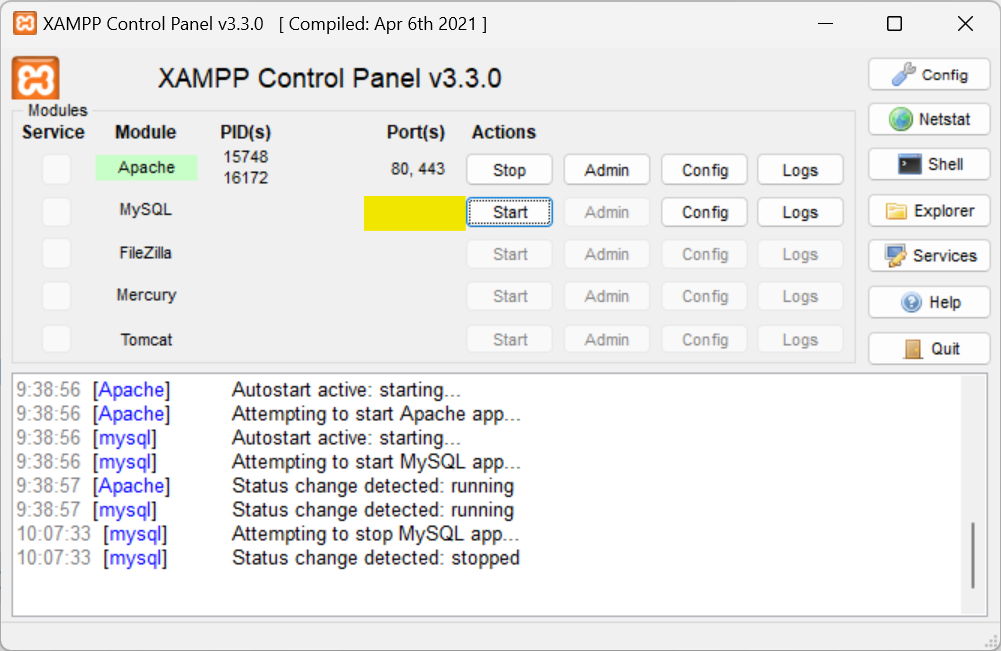This screenshot has width=1001, height=651.
Task: Open the MySQL Config menu
Action: coord(705,212)
